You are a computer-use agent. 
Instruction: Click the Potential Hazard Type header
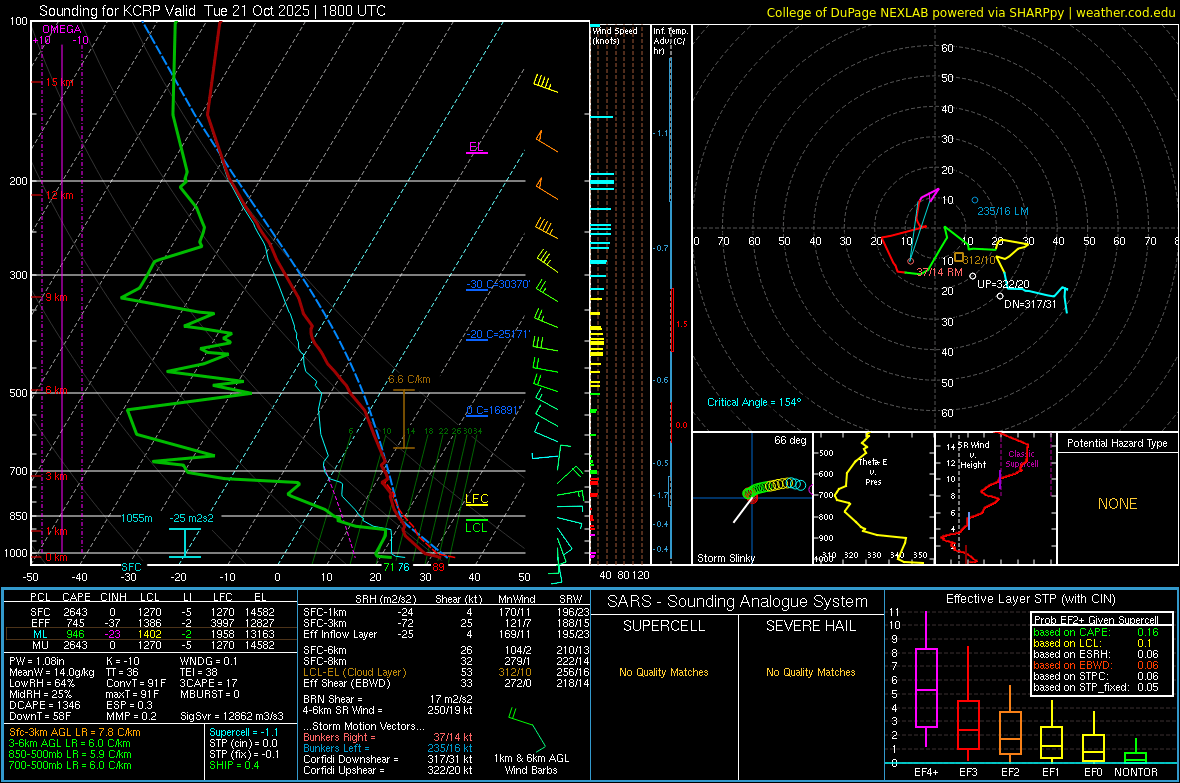pyautogui.click(x=1118, y=443)
